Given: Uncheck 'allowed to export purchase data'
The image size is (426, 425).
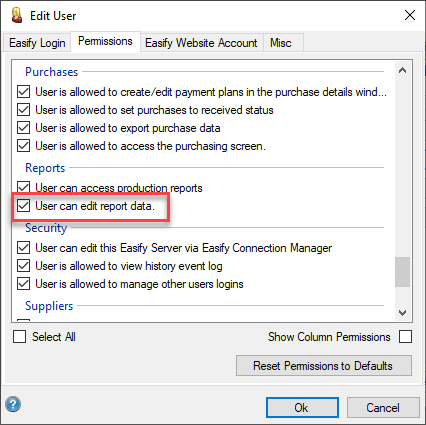Looking at the screenshot, I should click(23, 128).
